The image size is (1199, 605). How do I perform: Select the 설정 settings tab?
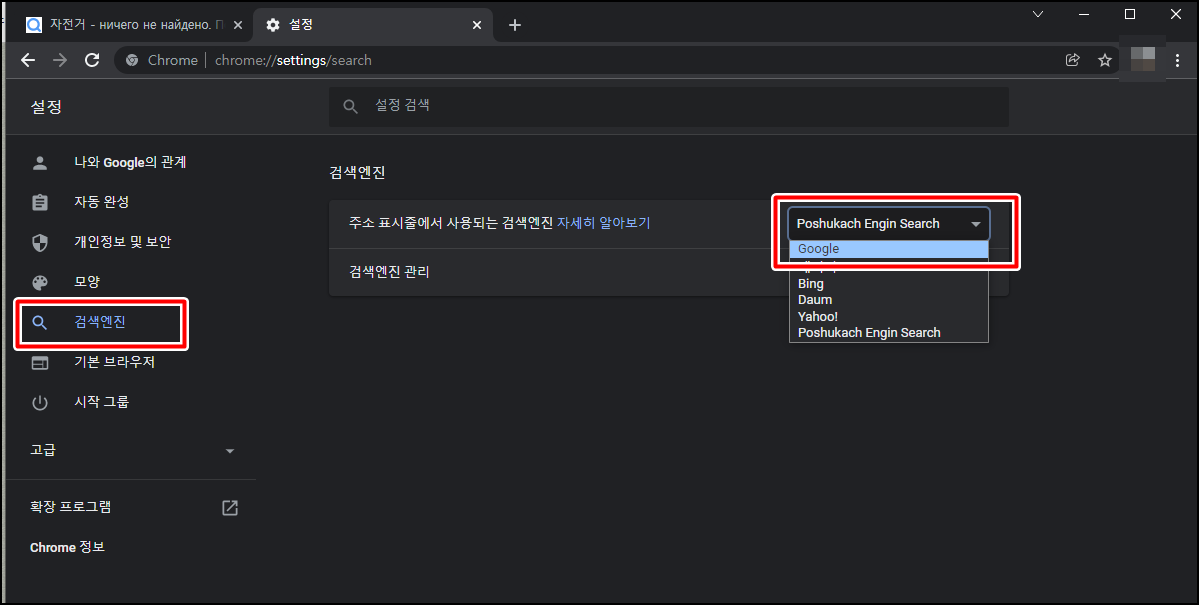coord(372,25)
